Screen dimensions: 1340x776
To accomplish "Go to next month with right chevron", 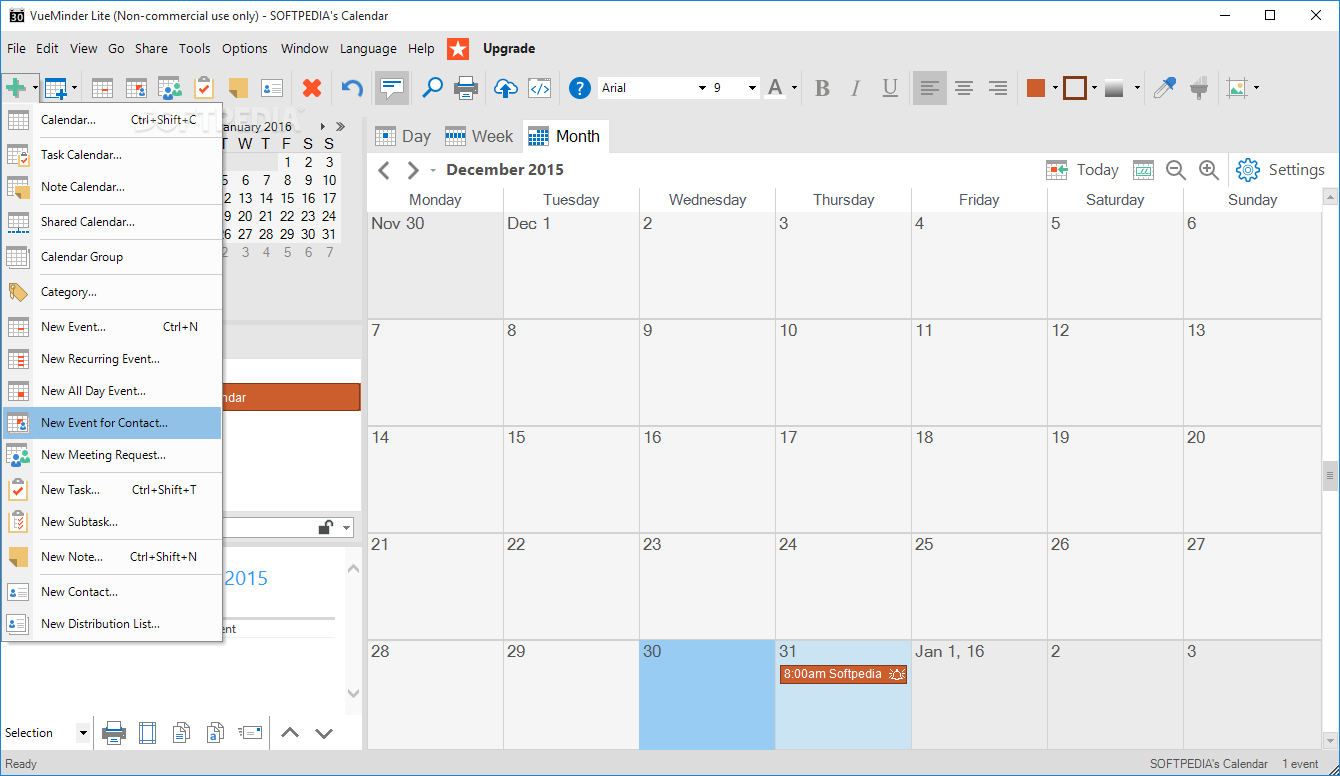I will tap(413, 170).
